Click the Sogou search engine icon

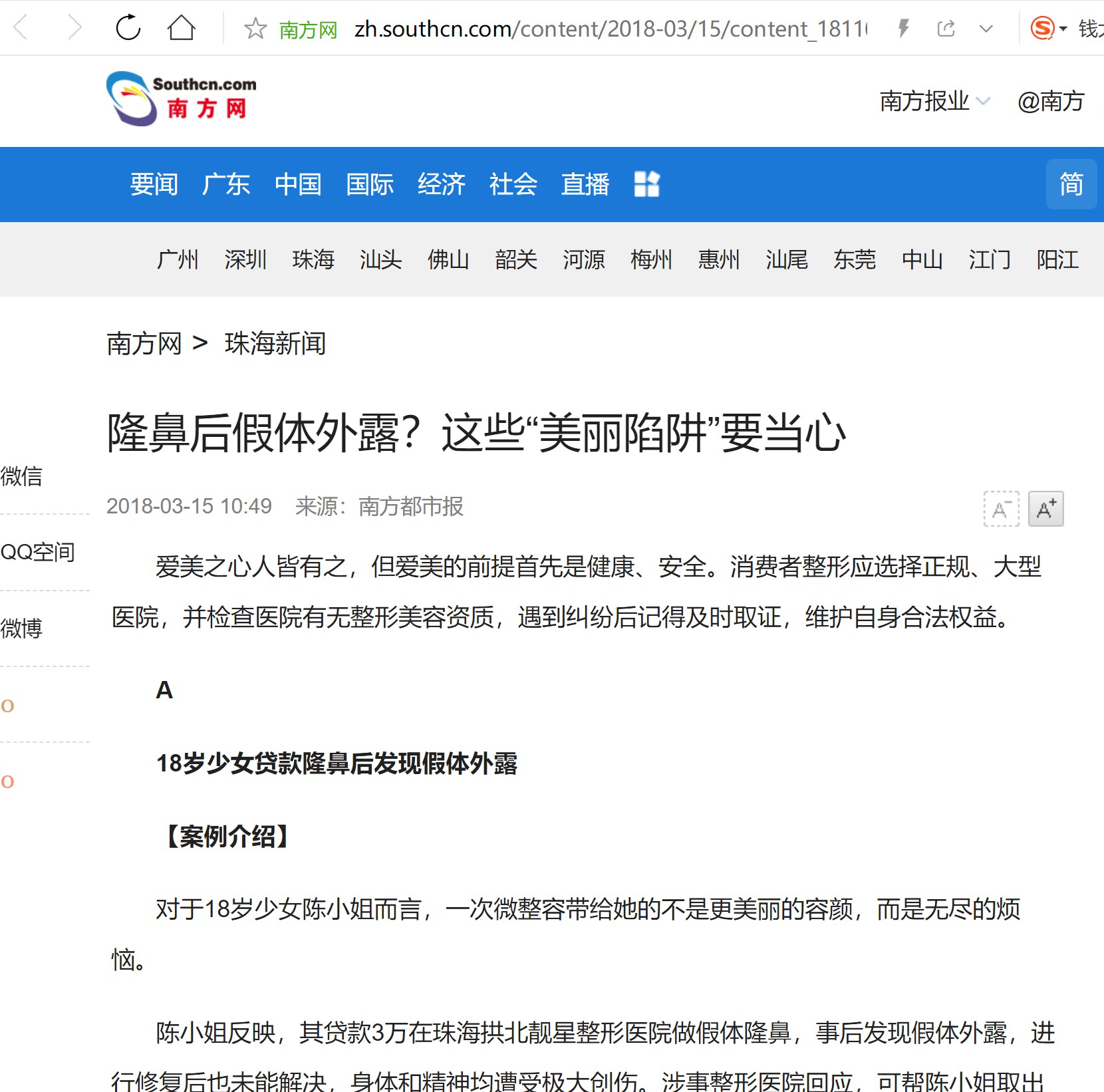tap(1042, 28)
